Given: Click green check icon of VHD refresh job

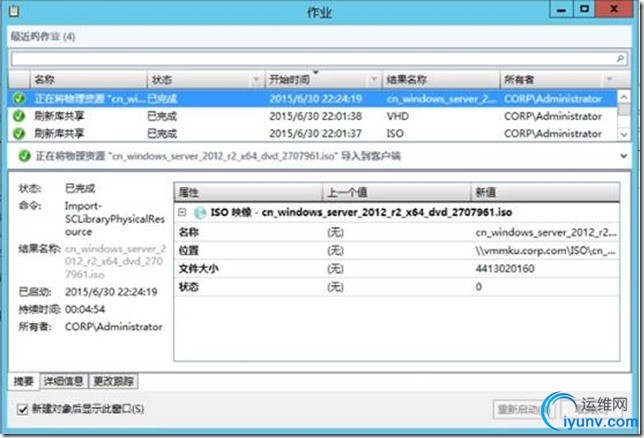Looking at the screenshot, I should (x=18, y=116).
